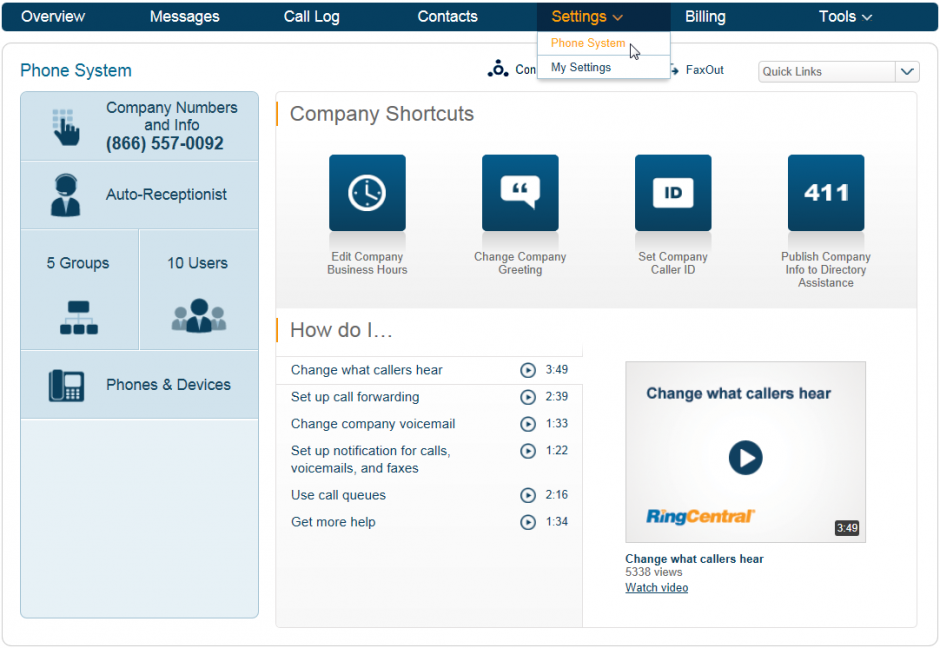Select the Auto-Receptionist section

[139, 194]
